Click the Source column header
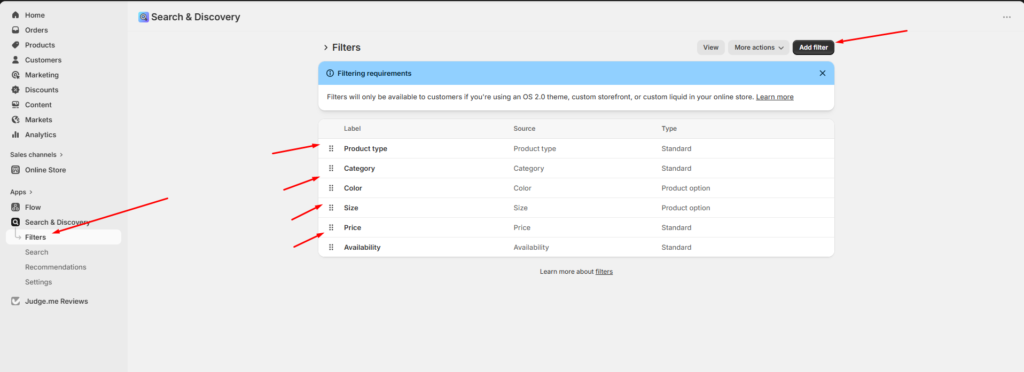Image resolution: width=1024 pixels, height=372 pixels. (524, 129)
